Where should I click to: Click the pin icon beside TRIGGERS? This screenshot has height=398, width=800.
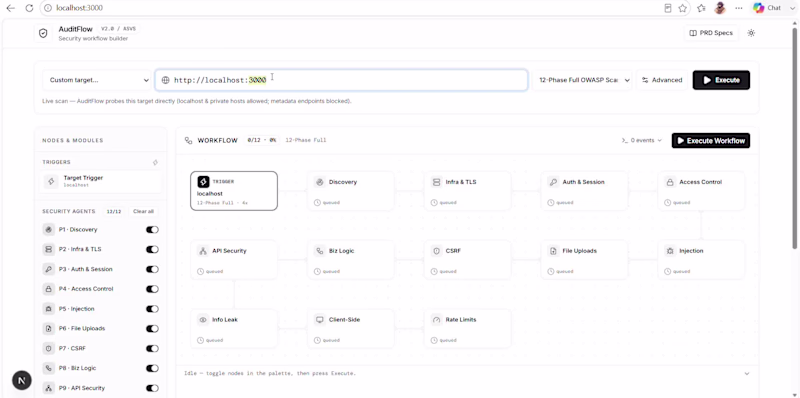(155, 162)
